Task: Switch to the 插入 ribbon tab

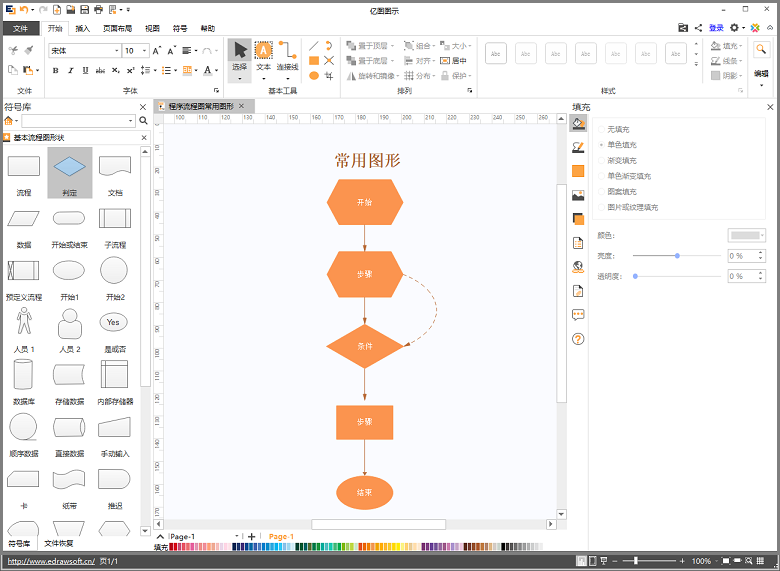Action: (83, 28)
